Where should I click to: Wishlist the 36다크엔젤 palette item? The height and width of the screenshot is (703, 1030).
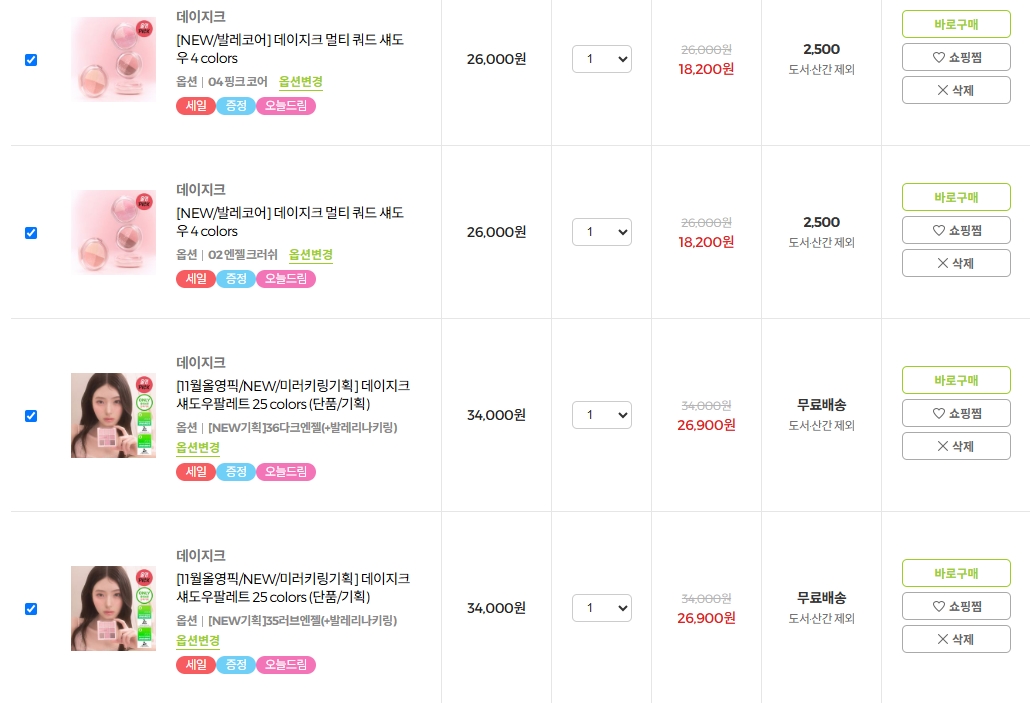pos(956,413)
